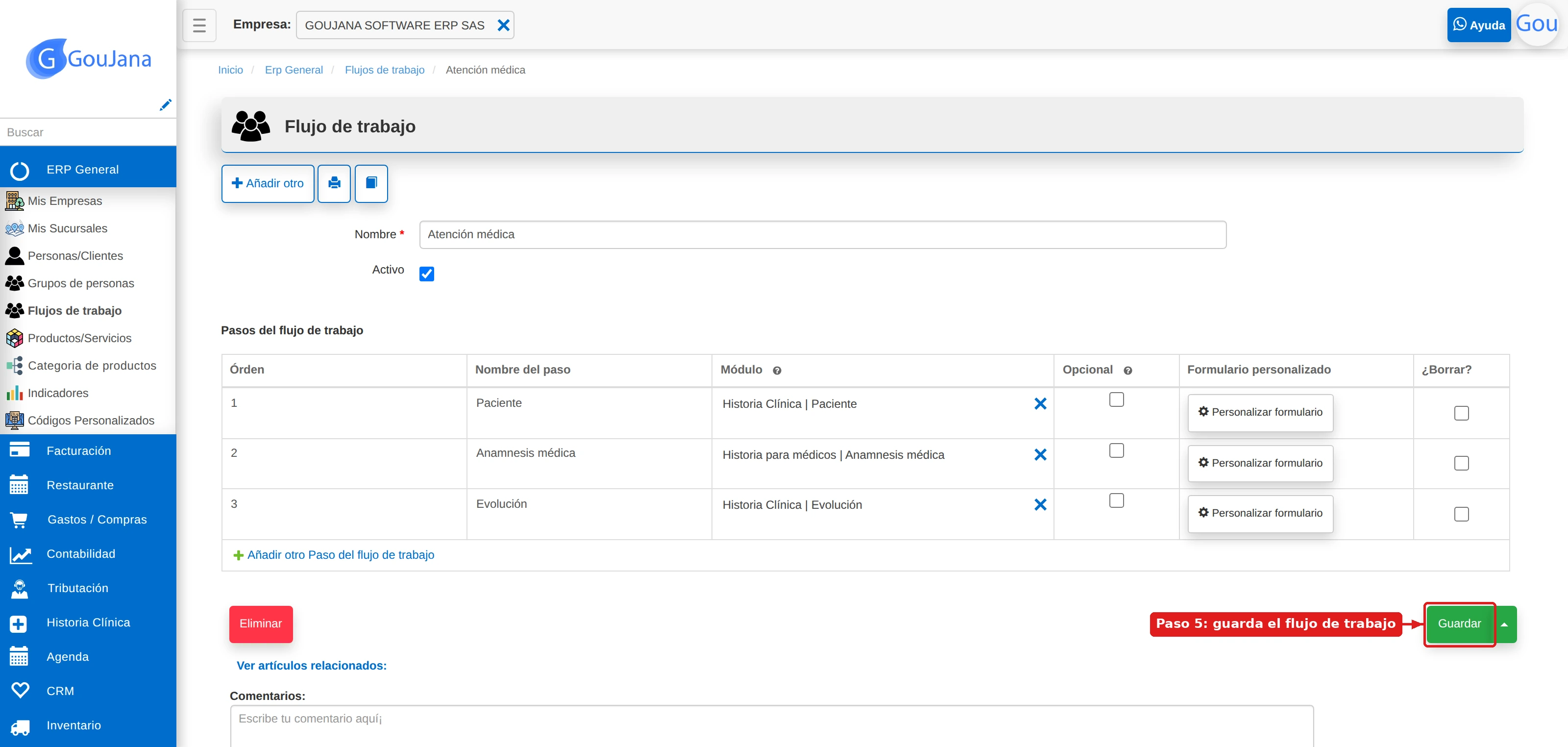Expand the Tributación module
This screenshot has width=1568, height=747.
pos(88,588)
